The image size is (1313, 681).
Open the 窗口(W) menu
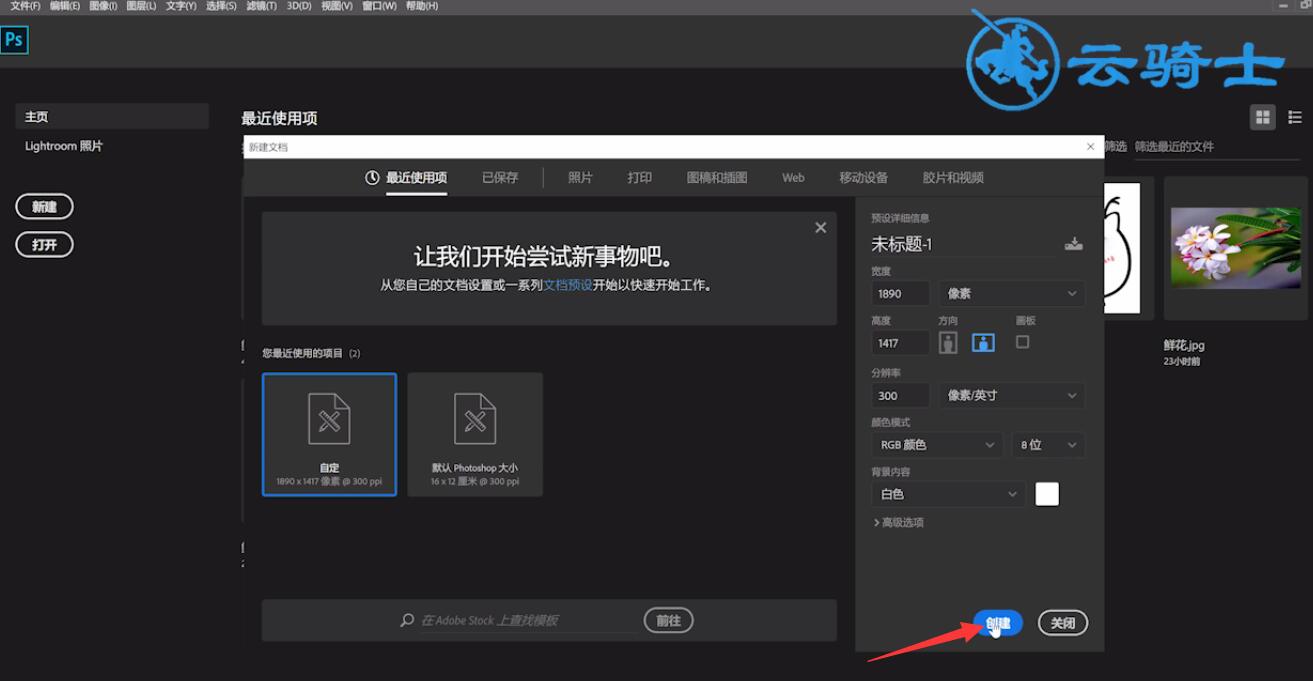click(379, 6)
